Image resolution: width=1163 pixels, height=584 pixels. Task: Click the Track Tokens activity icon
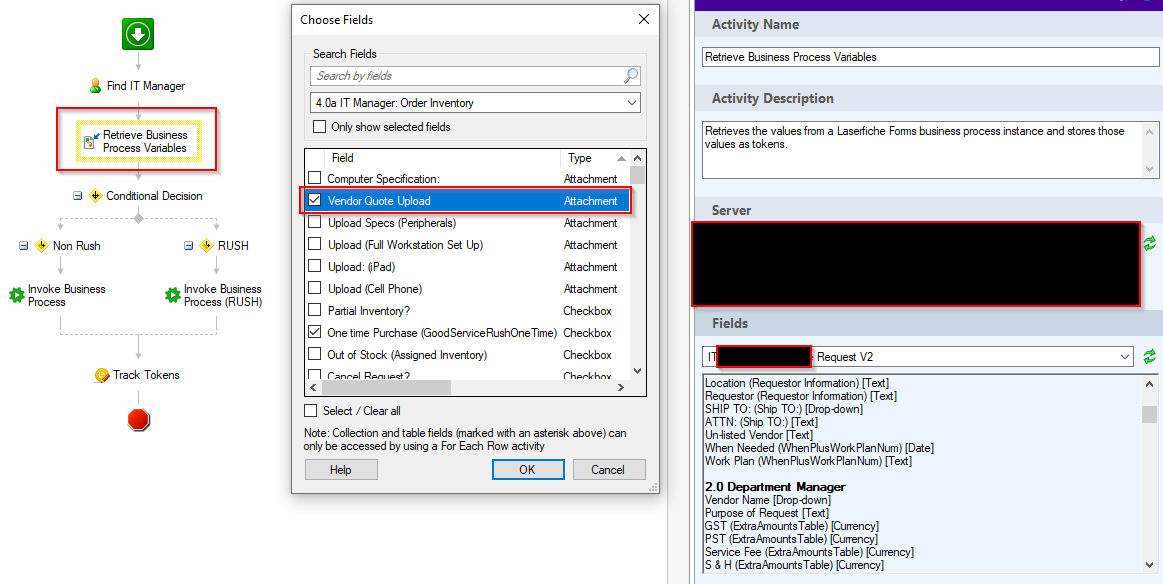point(102,375)
